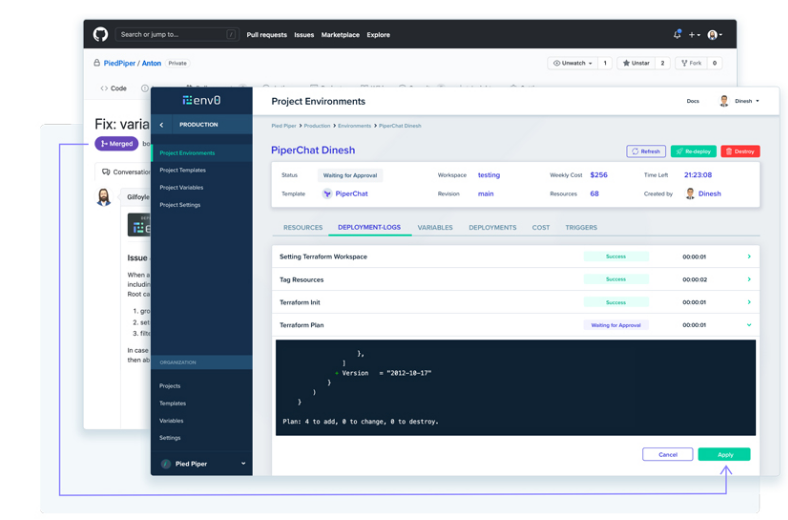Click the Code tab icon in GitHub

pyautogui.click(x=104, y=88)
